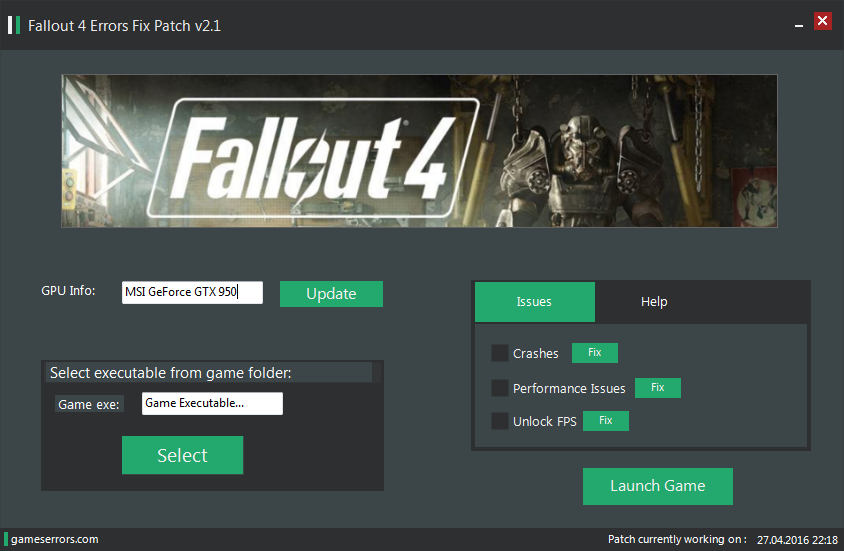This screenshot has width=844, height=551.
Task: Click the 'Patch currently working on :' text
Action: [678, 539]
